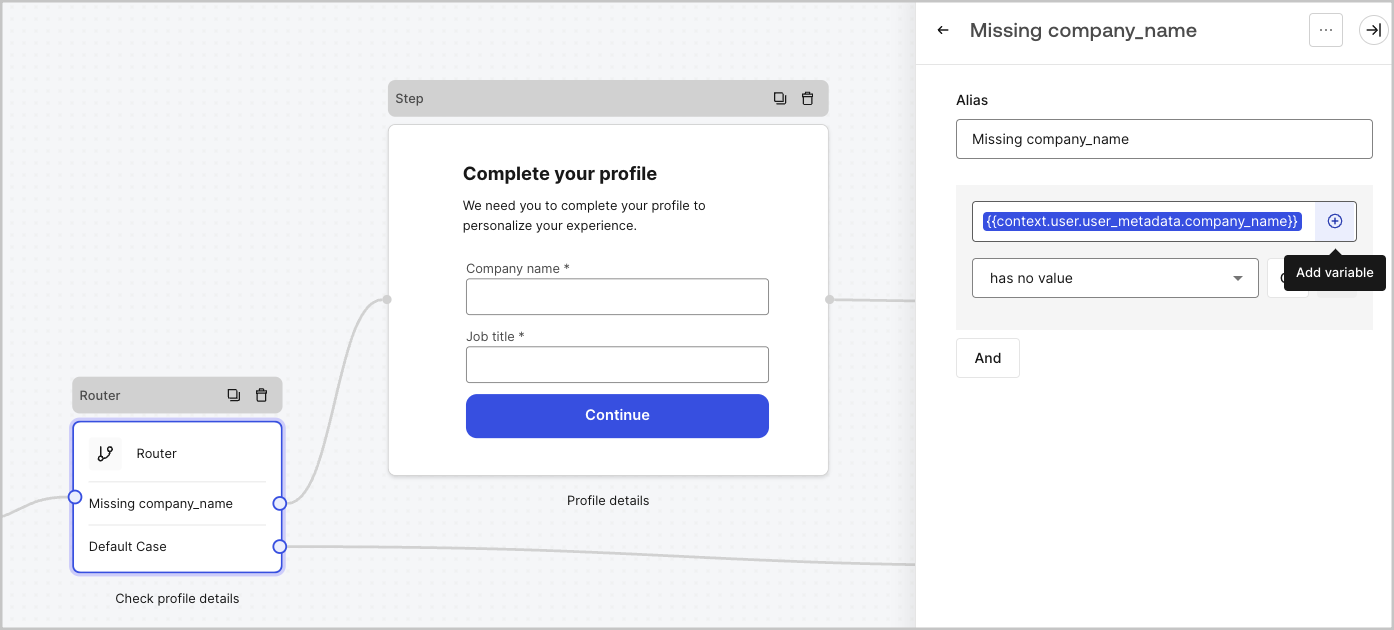Image resolution: width=1394 pixels, height=630 pixels.
Task: Collapse the Missing company_name side panel
Action: [x=1373, y=30]
